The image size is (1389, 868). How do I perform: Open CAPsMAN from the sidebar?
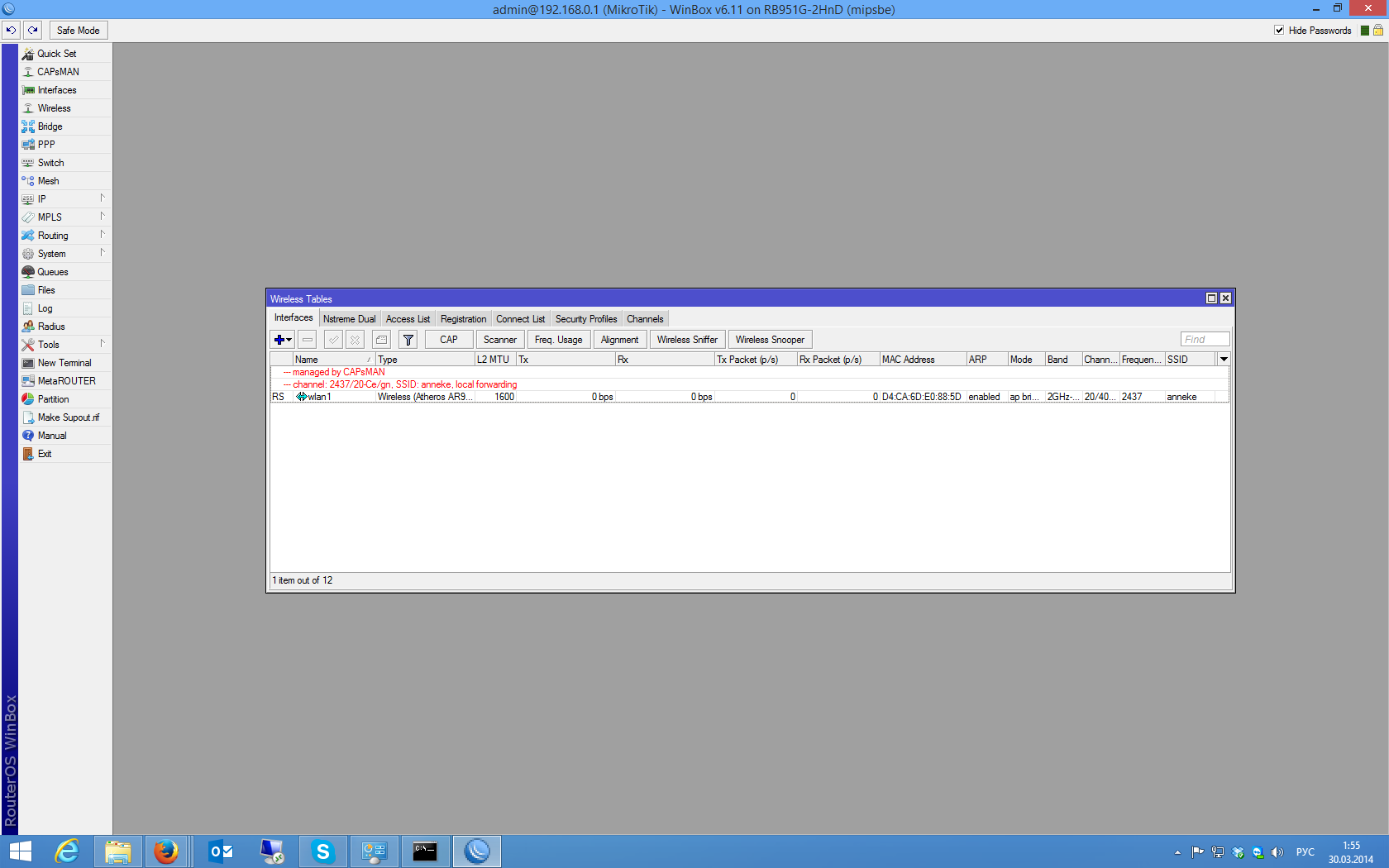[x=58, y=72]
